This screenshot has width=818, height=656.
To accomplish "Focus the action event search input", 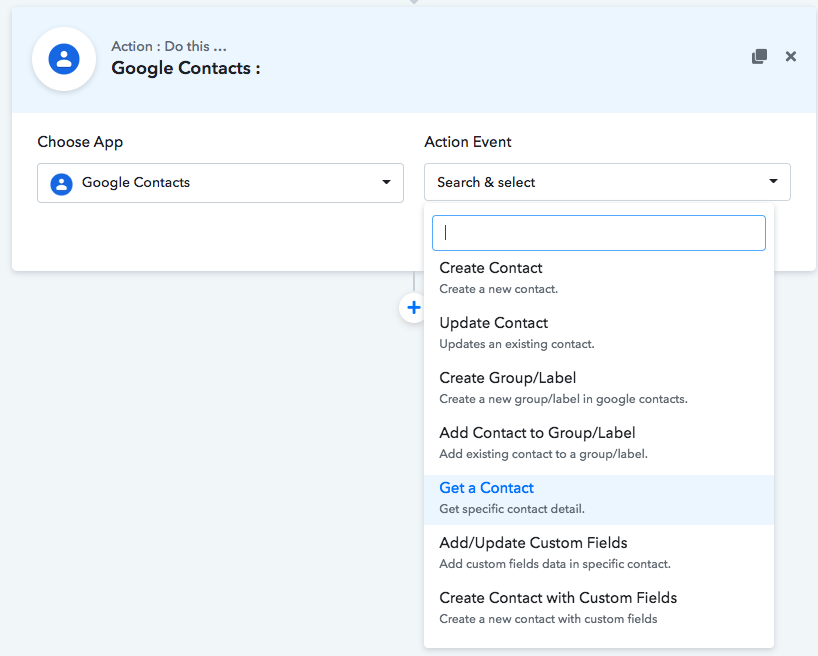I will (598, 233).
